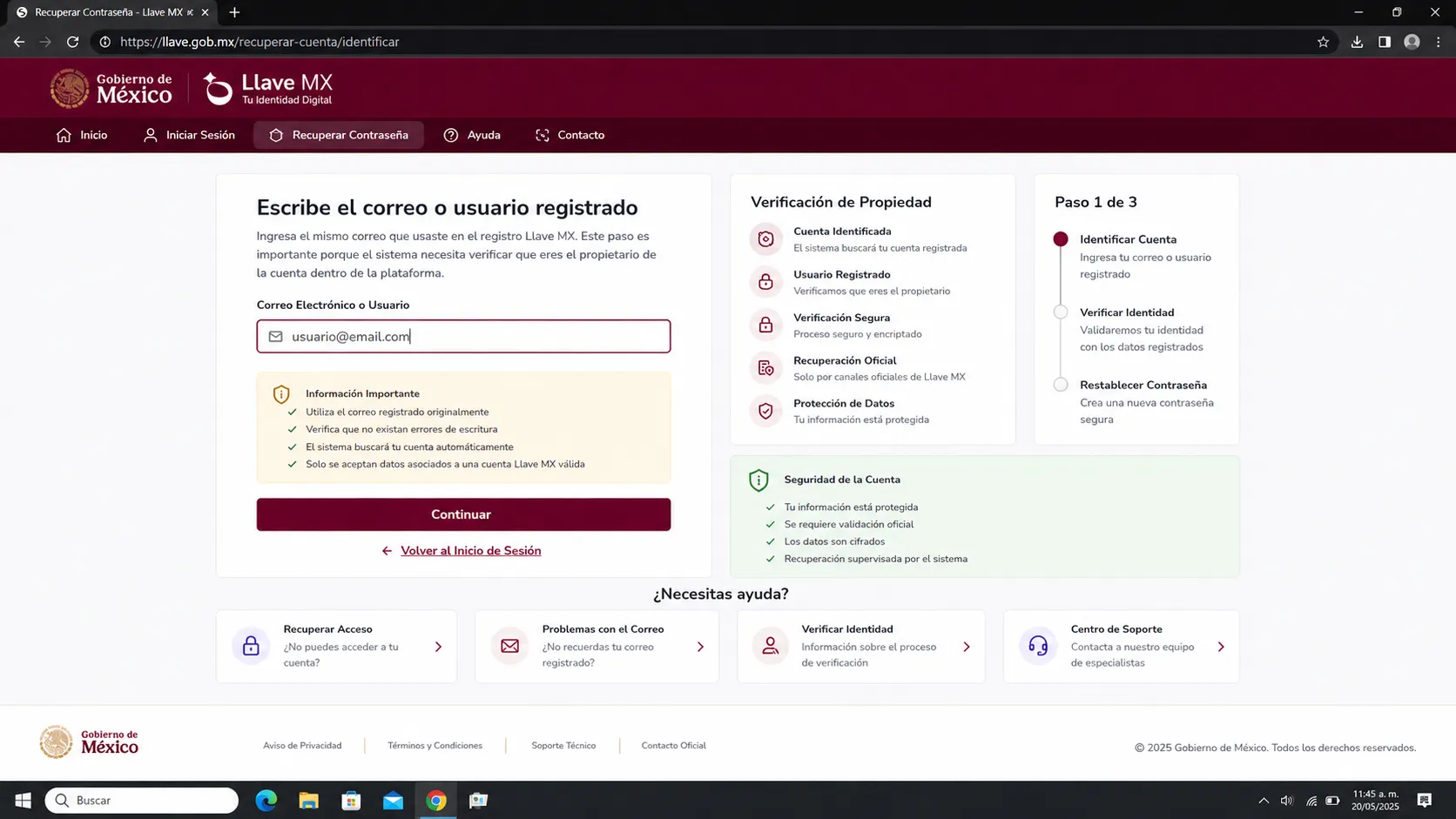The height and width of the screenshot is (819, 1456).
Task: Click the browser address bar URL
Action: [x=260, y=42]
